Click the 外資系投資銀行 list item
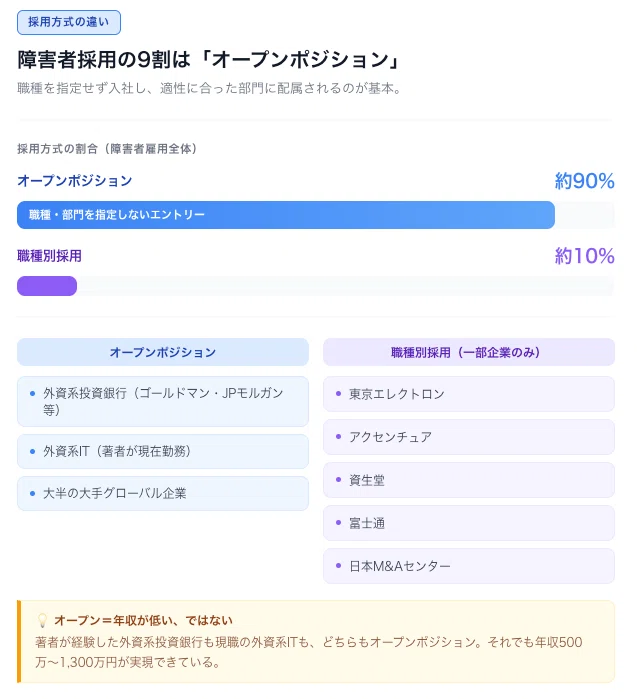This screenshot has height=699, width=637. tap(163, 401)
